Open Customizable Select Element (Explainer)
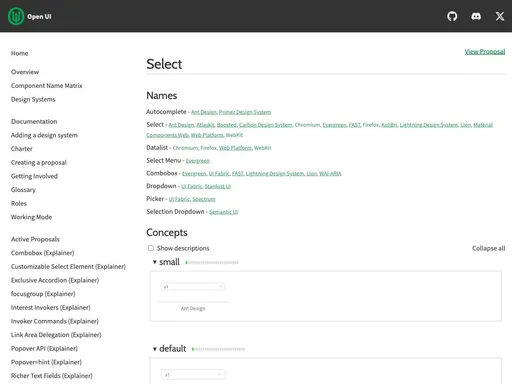This screenshot has width=512, height=384. pyautogui.click(x=68, y=266)
